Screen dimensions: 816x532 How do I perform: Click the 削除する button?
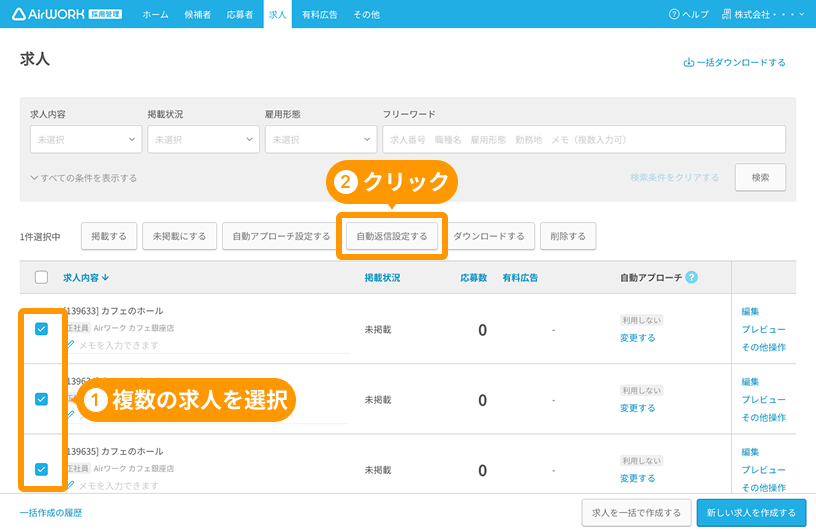pos(568,236)
